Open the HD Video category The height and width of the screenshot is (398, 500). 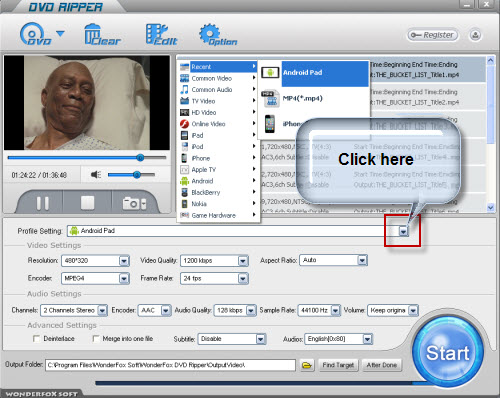[x=218, y=112]
